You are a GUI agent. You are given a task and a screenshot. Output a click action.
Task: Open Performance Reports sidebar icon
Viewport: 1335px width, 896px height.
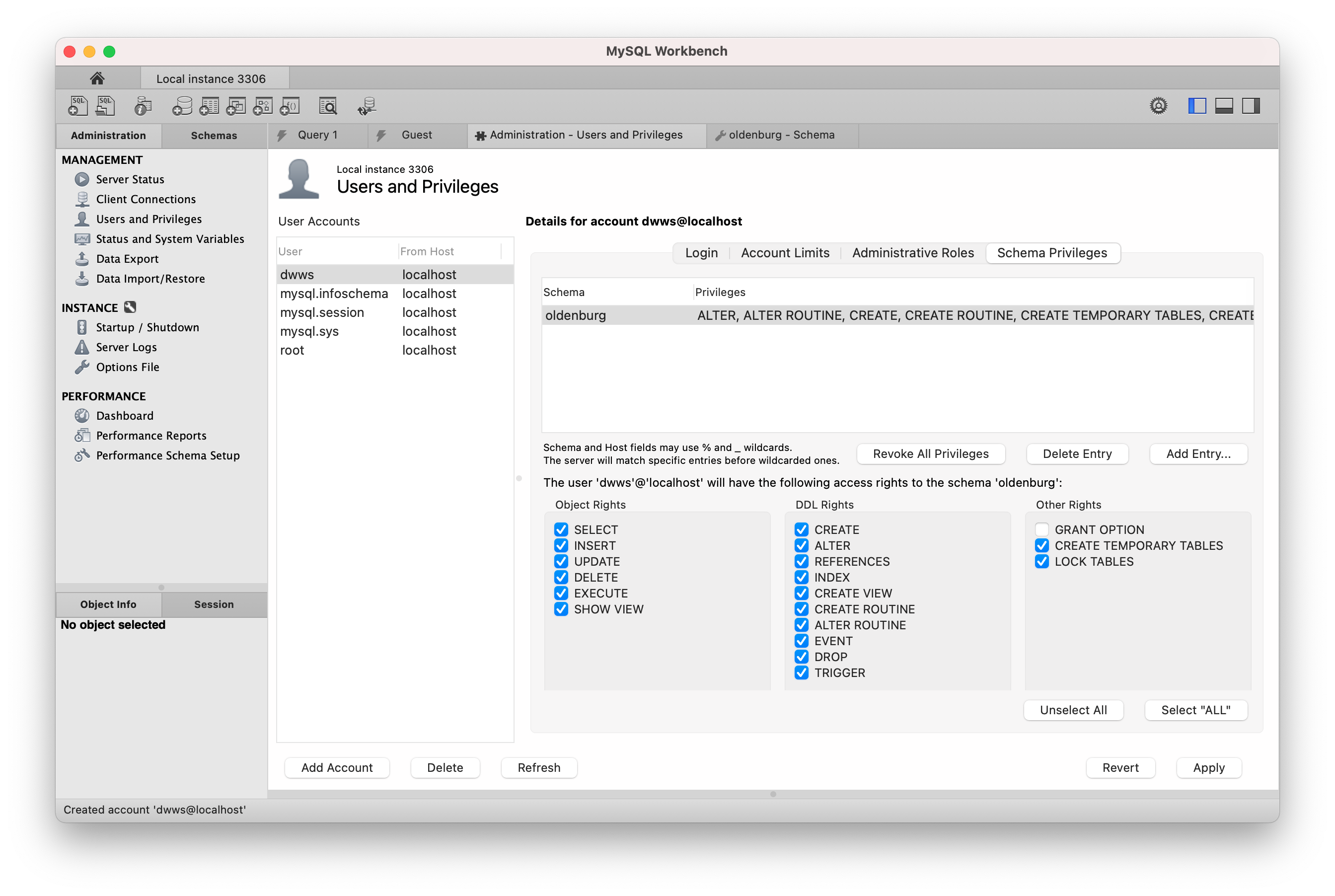coord(82,435)
